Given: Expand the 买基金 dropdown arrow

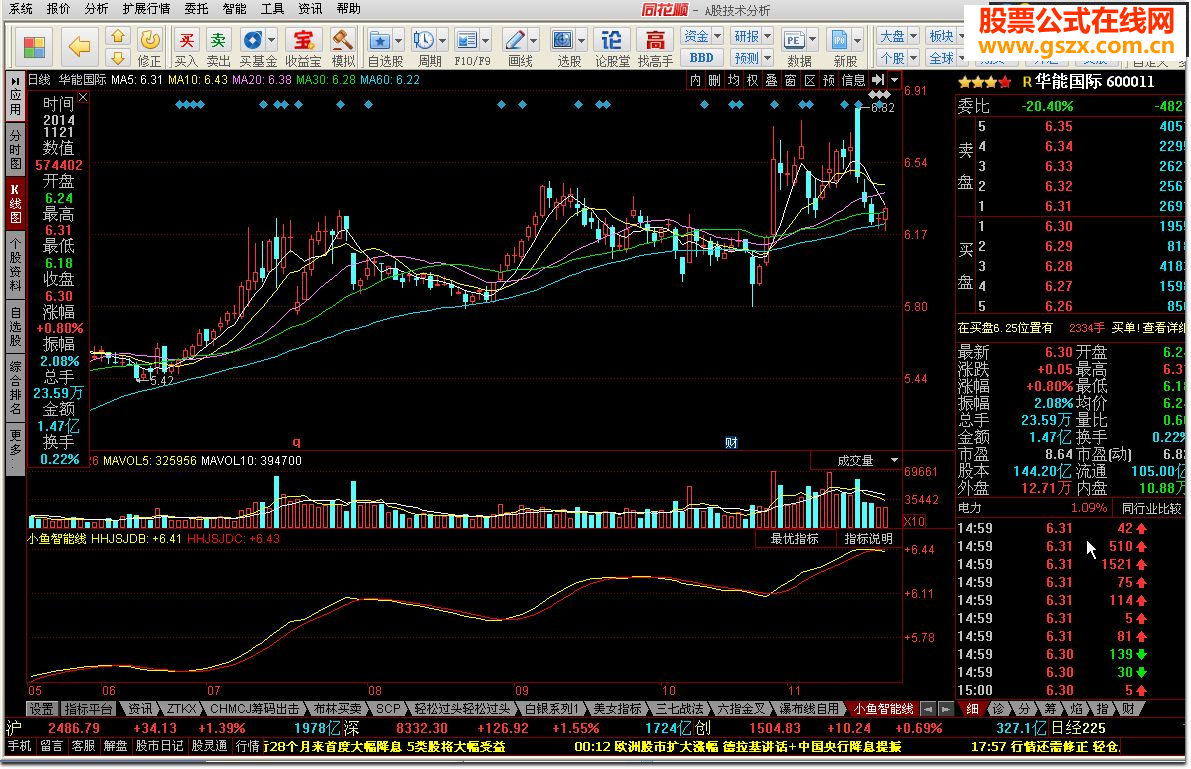Looking at the screenshot, I should point(271,40).
